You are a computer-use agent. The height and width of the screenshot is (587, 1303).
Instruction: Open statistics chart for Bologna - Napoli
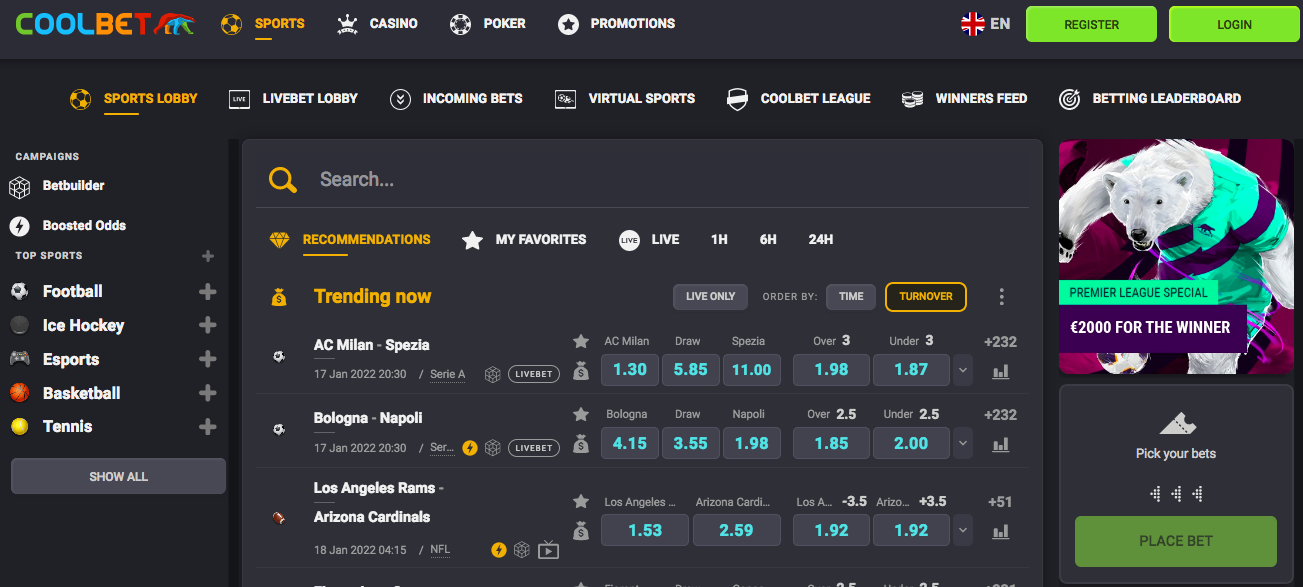(1000, 444)
